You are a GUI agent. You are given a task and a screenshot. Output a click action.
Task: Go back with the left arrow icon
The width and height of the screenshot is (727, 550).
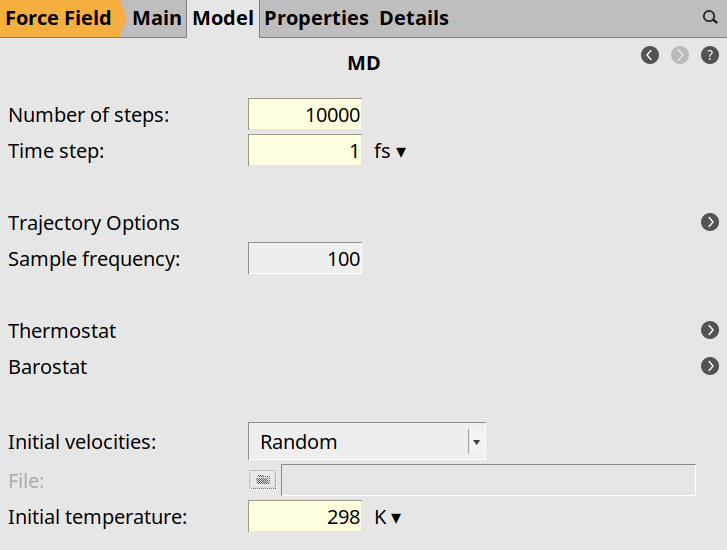coord(650,55)
